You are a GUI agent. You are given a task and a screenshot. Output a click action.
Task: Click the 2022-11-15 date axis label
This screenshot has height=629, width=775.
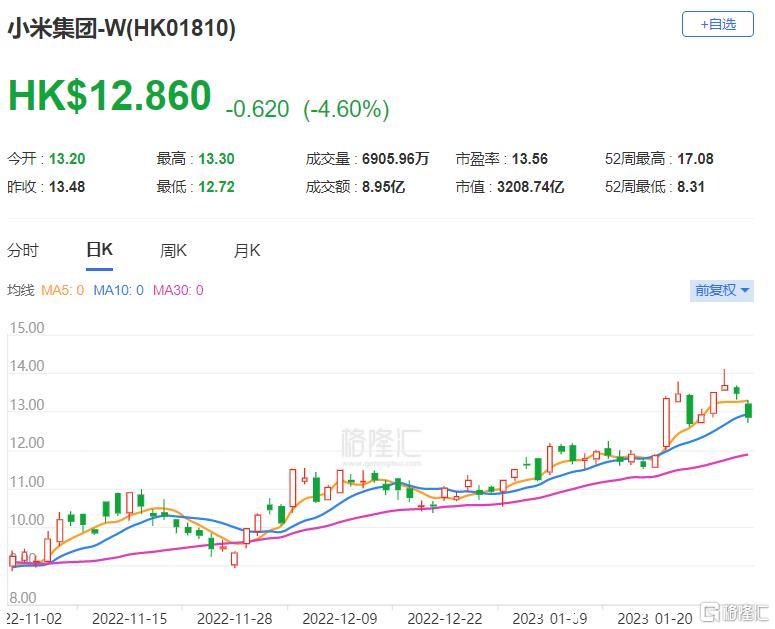(129, 619)
